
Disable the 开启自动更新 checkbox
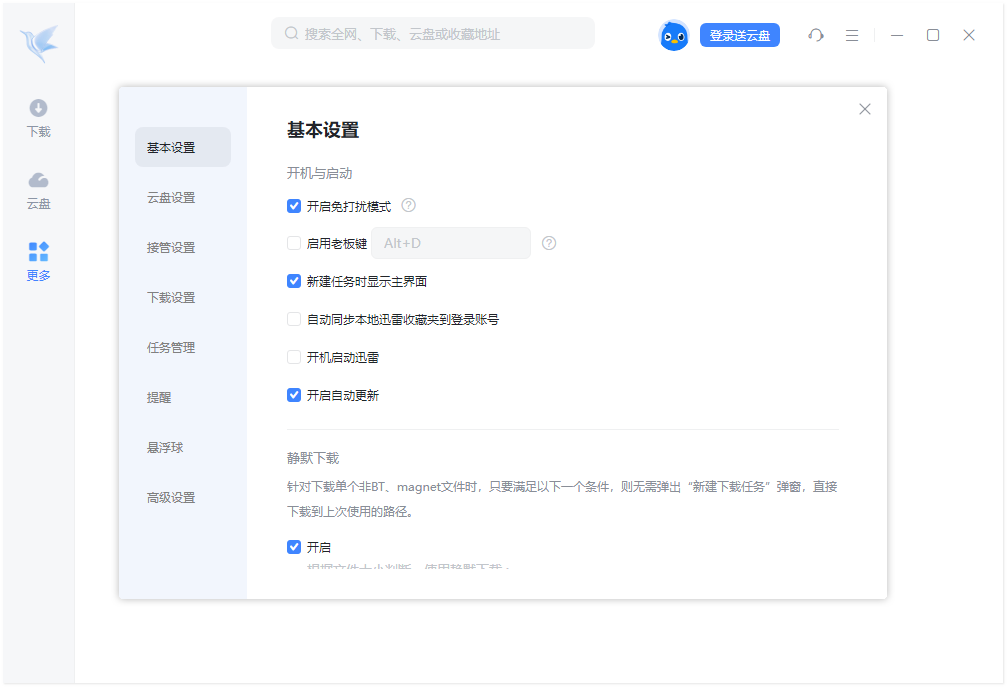(x=294, y=394)
